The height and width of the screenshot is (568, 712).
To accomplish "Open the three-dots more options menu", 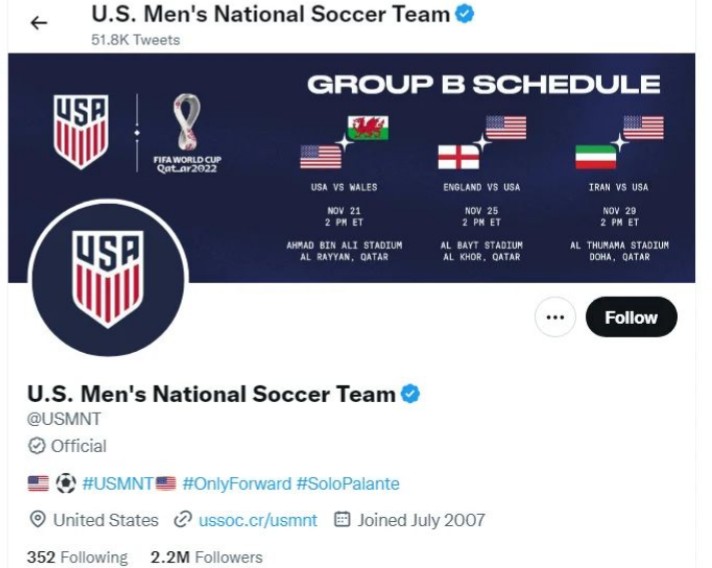I will 555,317.
